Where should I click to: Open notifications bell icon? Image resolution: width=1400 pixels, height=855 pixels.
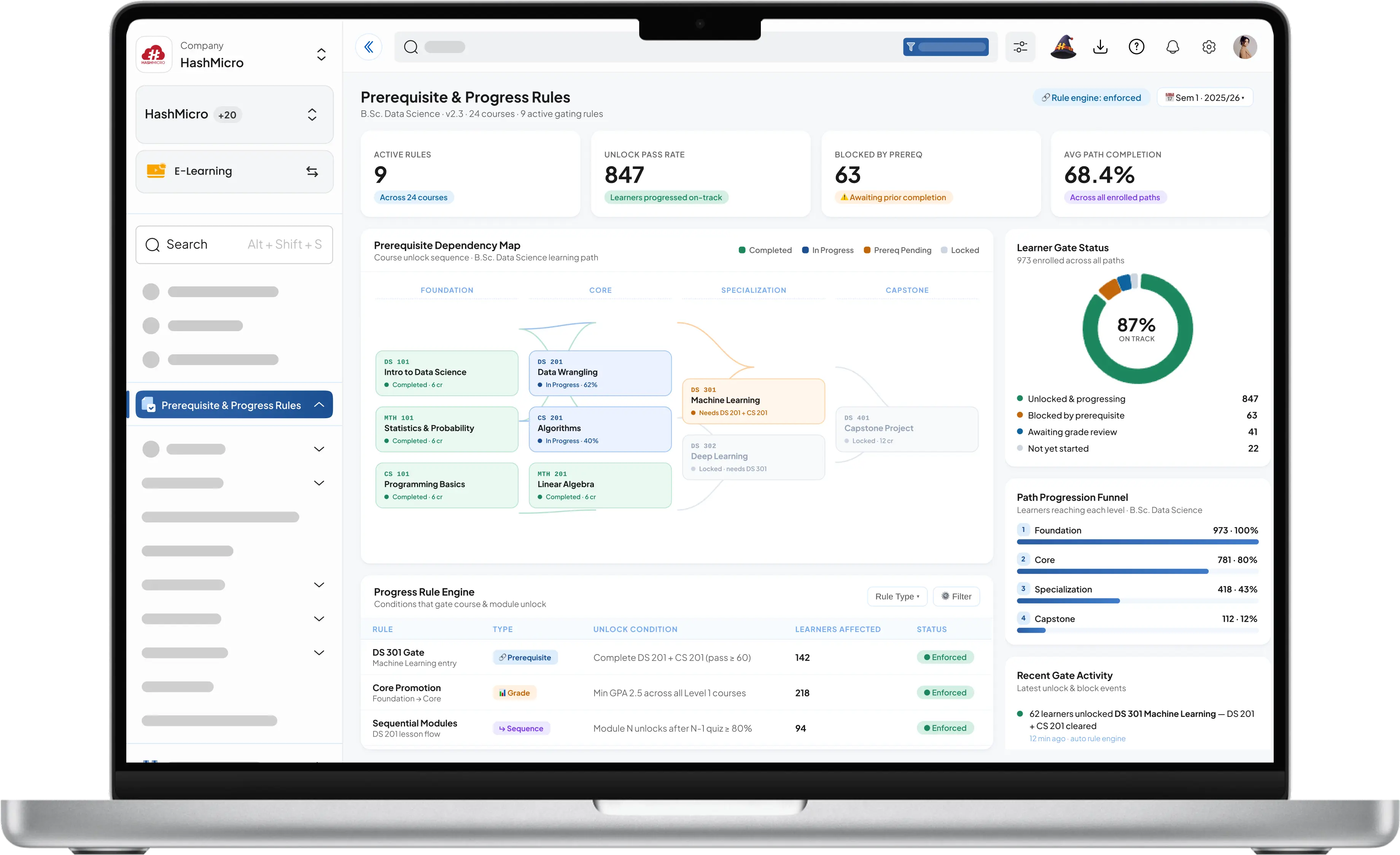1173,46
